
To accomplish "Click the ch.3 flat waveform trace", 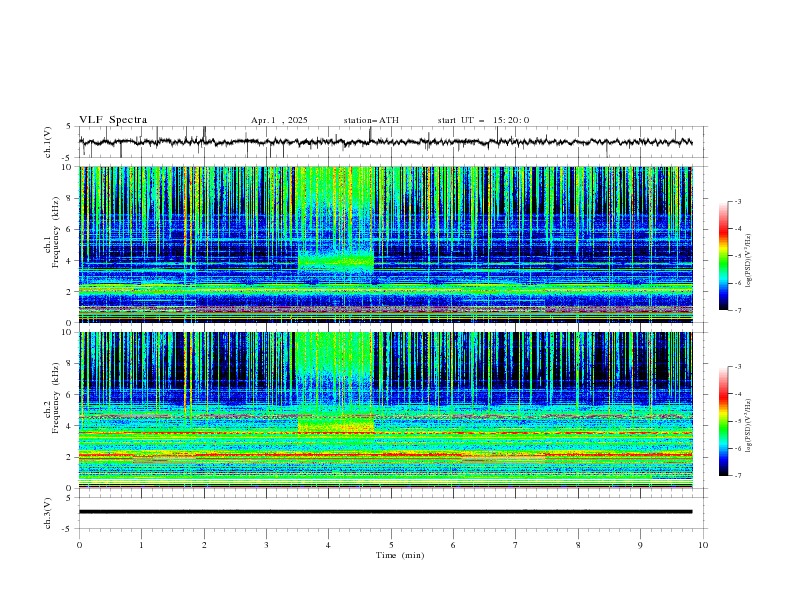I will pyautogui.click(x=385, y=512).
